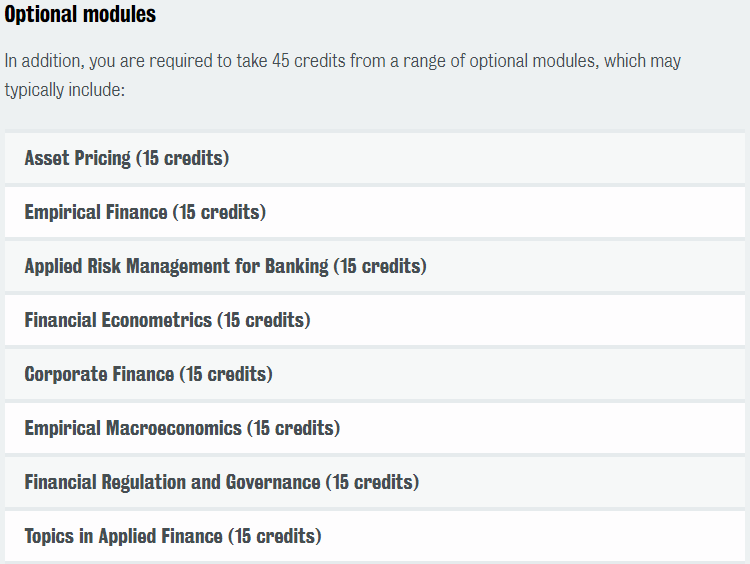
Task: Open the Corporate Finance module details
Action: click(375, 375)
